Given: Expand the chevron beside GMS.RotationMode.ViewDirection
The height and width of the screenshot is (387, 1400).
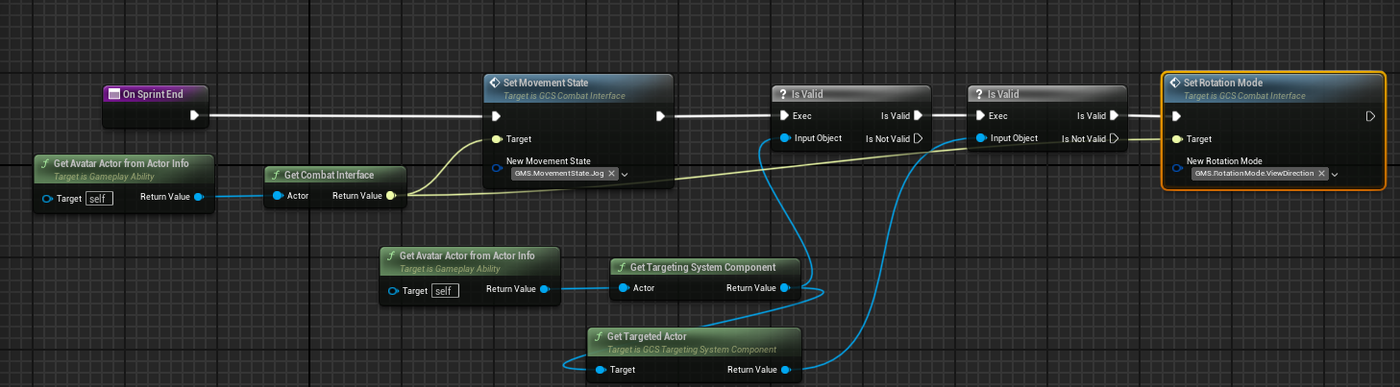Looking at the screenshot, I should point(1335,174).
